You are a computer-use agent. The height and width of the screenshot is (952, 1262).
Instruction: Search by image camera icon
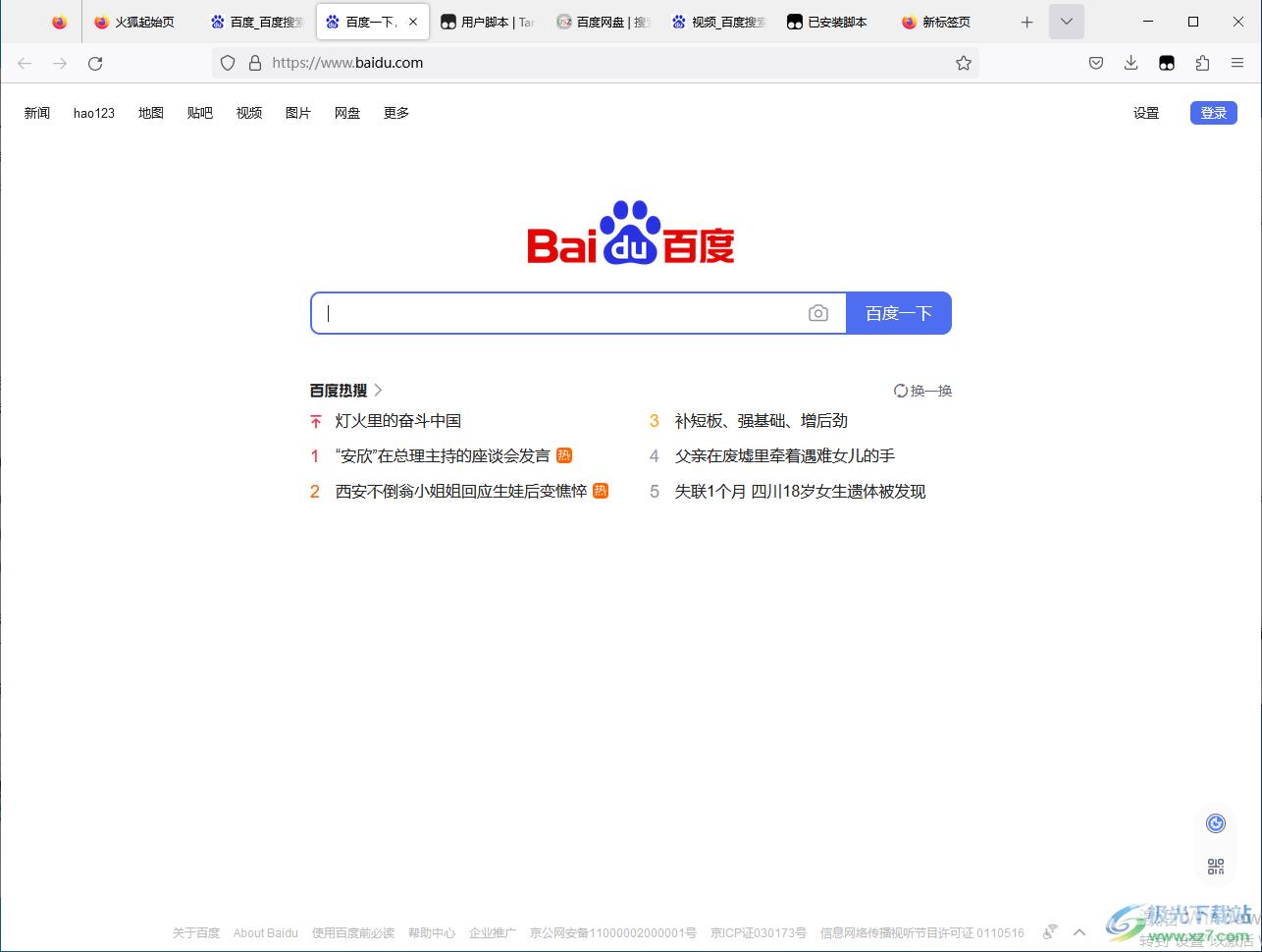point(818,313)
